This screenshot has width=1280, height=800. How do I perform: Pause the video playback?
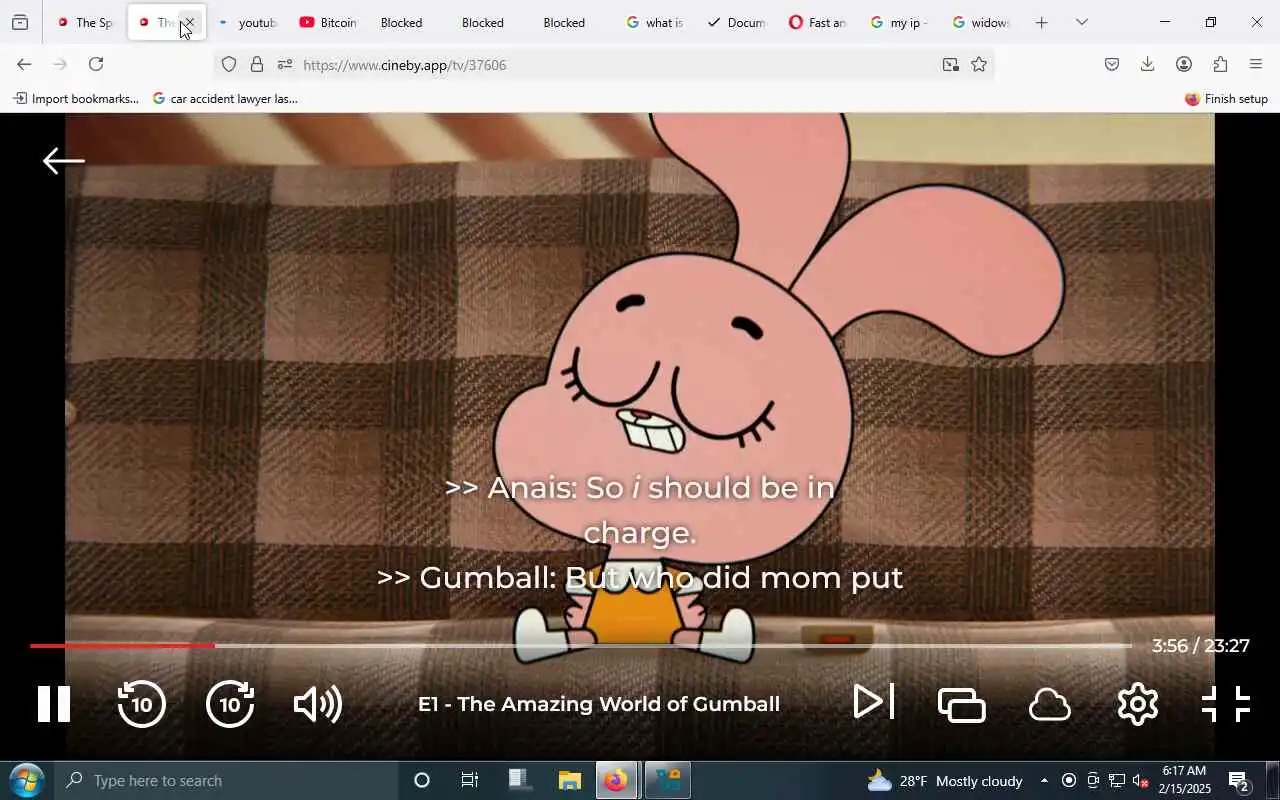point(54,704)
